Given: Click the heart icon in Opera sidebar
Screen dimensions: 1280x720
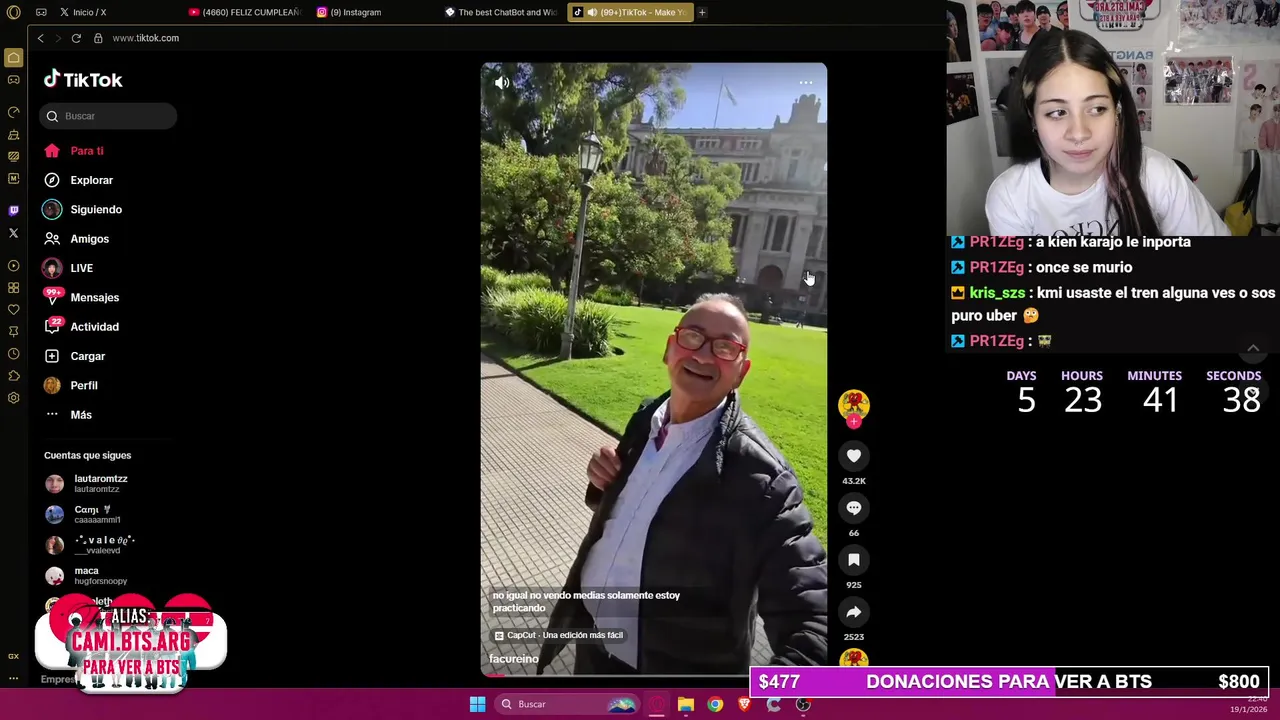Looking at the screenshot, I should click(x=13, y=310).
